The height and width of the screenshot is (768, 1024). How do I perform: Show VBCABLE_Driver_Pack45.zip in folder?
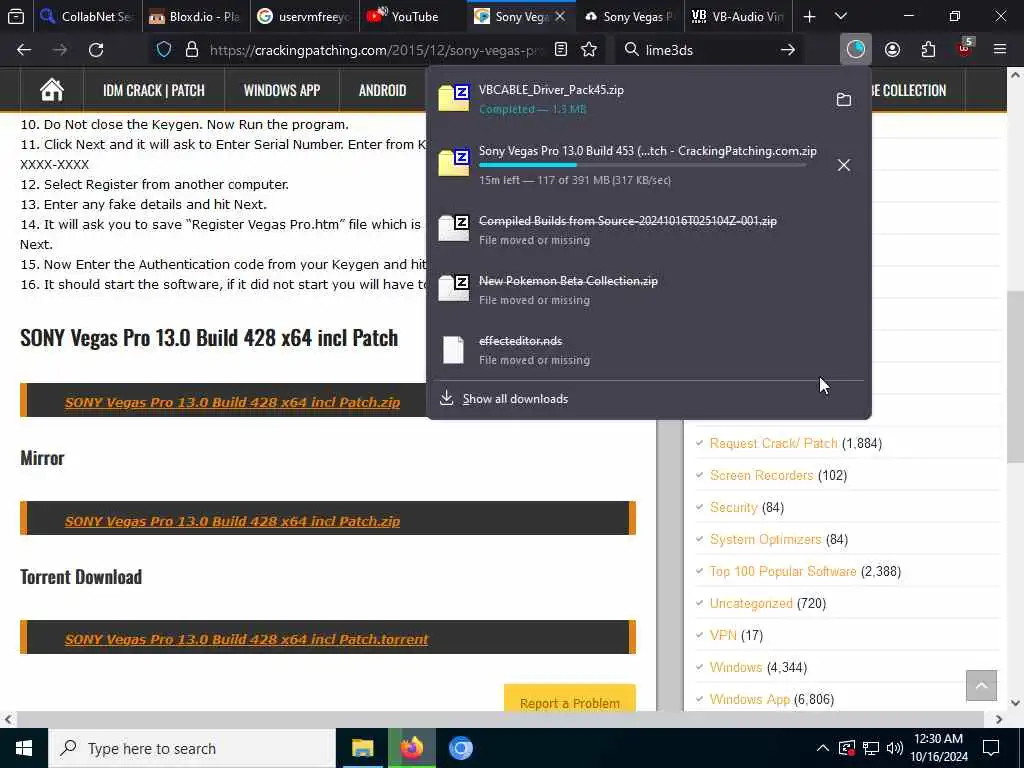point(844,99)
